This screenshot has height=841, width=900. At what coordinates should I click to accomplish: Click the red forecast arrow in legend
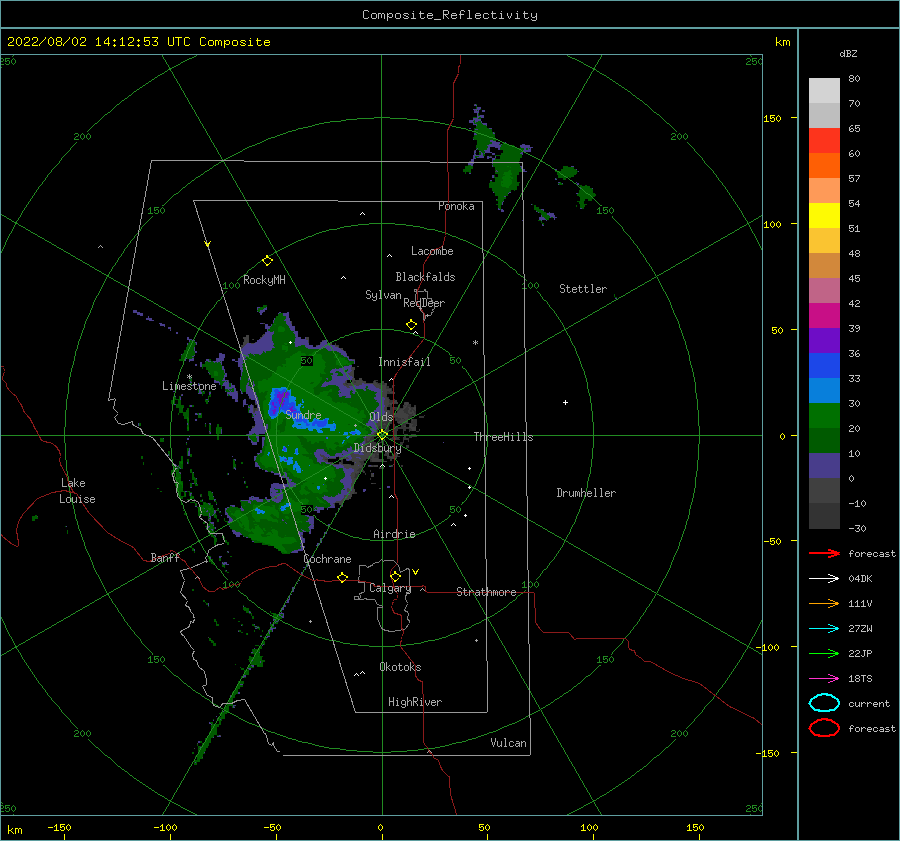click(824, 553)
